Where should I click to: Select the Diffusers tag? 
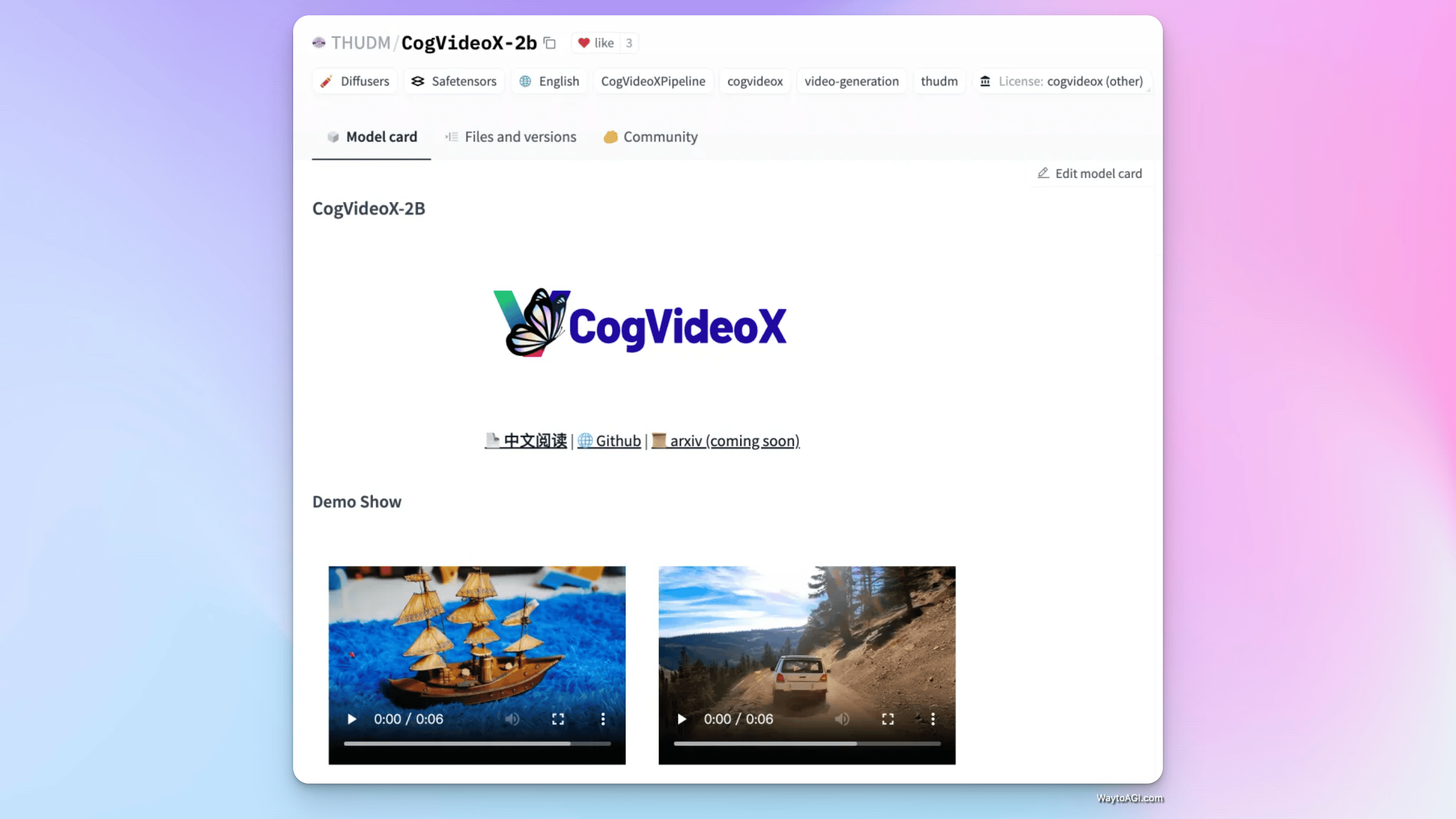click(354, 81)
